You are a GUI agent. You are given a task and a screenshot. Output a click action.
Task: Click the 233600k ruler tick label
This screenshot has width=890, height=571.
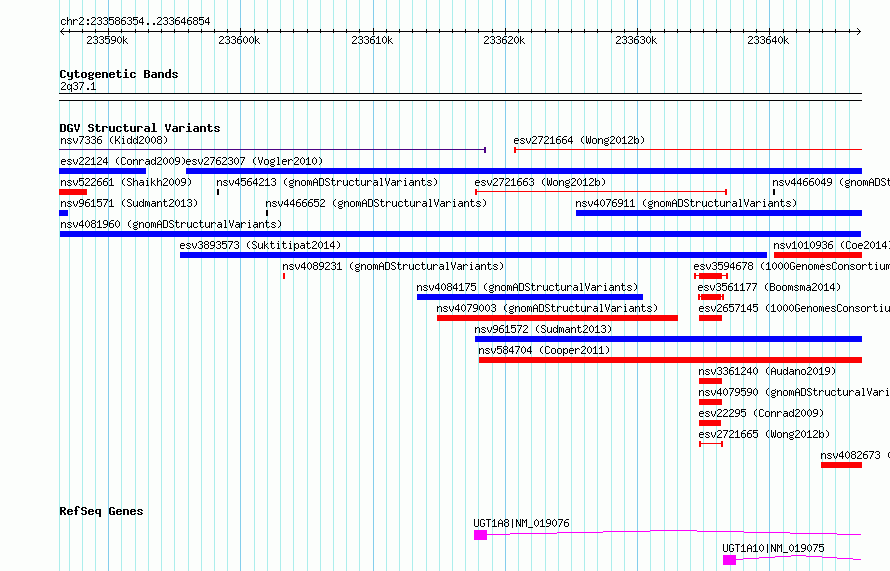click(240, 40)
